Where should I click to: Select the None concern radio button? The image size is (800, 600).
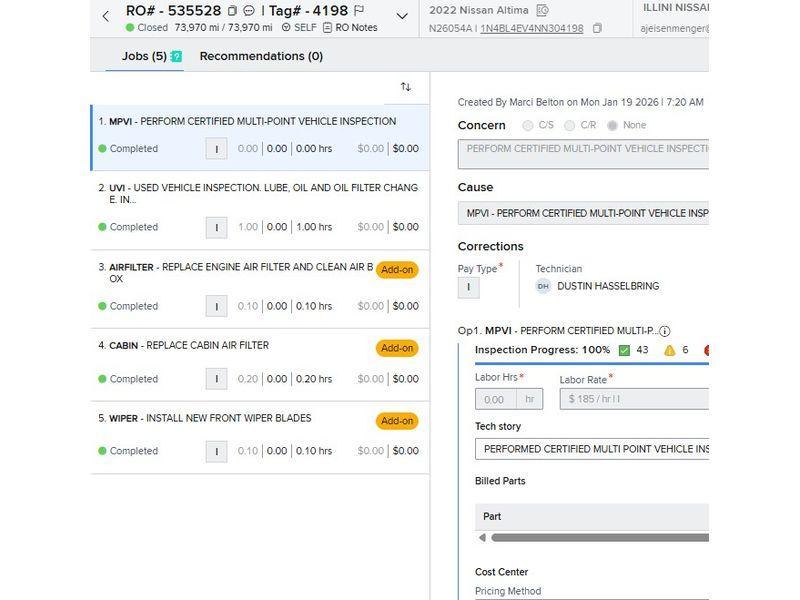point(612,125)
